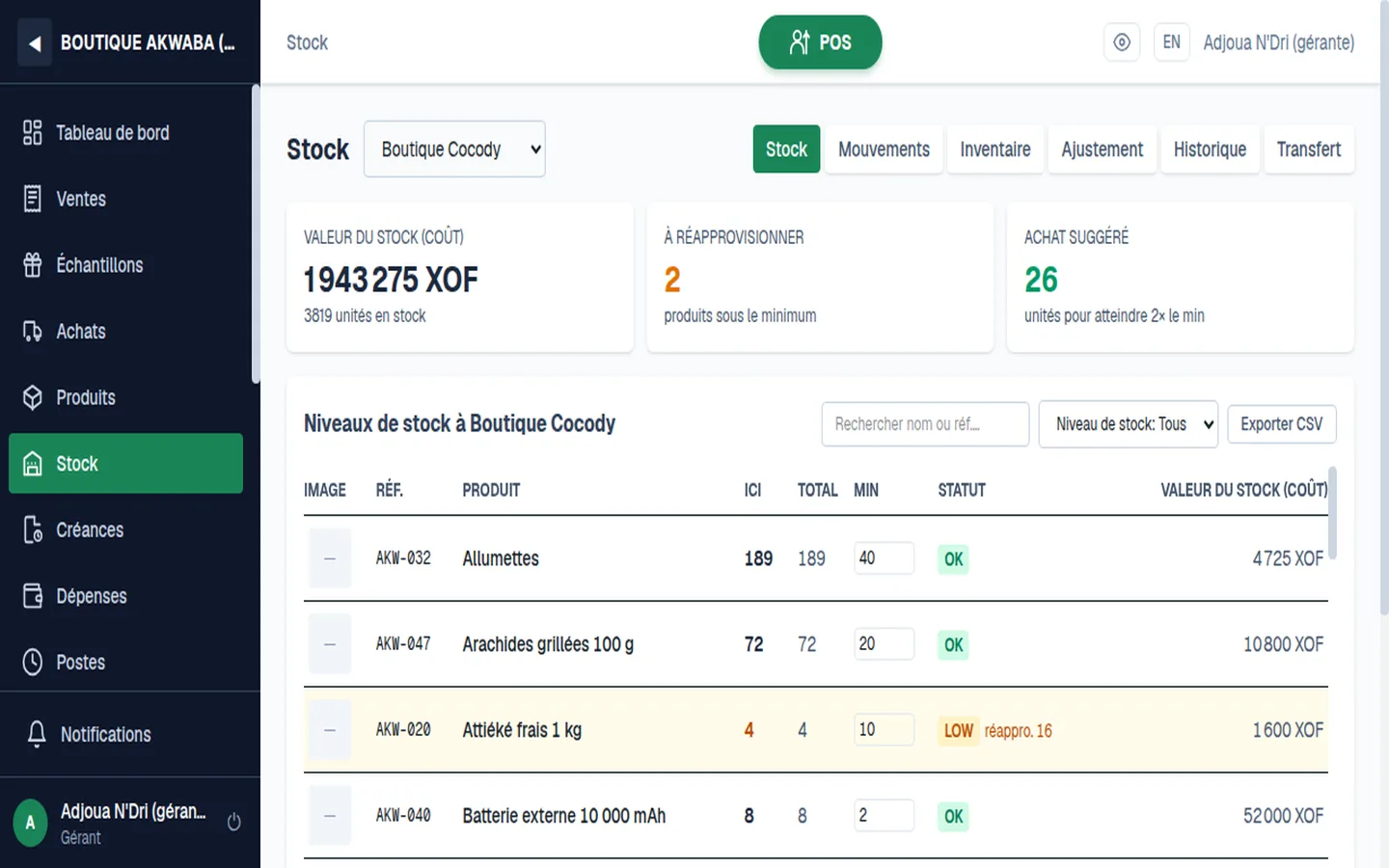Click the À réapprovisionner count 2
The width and height of the screenshot is (1389, 868).
[672, 280]
